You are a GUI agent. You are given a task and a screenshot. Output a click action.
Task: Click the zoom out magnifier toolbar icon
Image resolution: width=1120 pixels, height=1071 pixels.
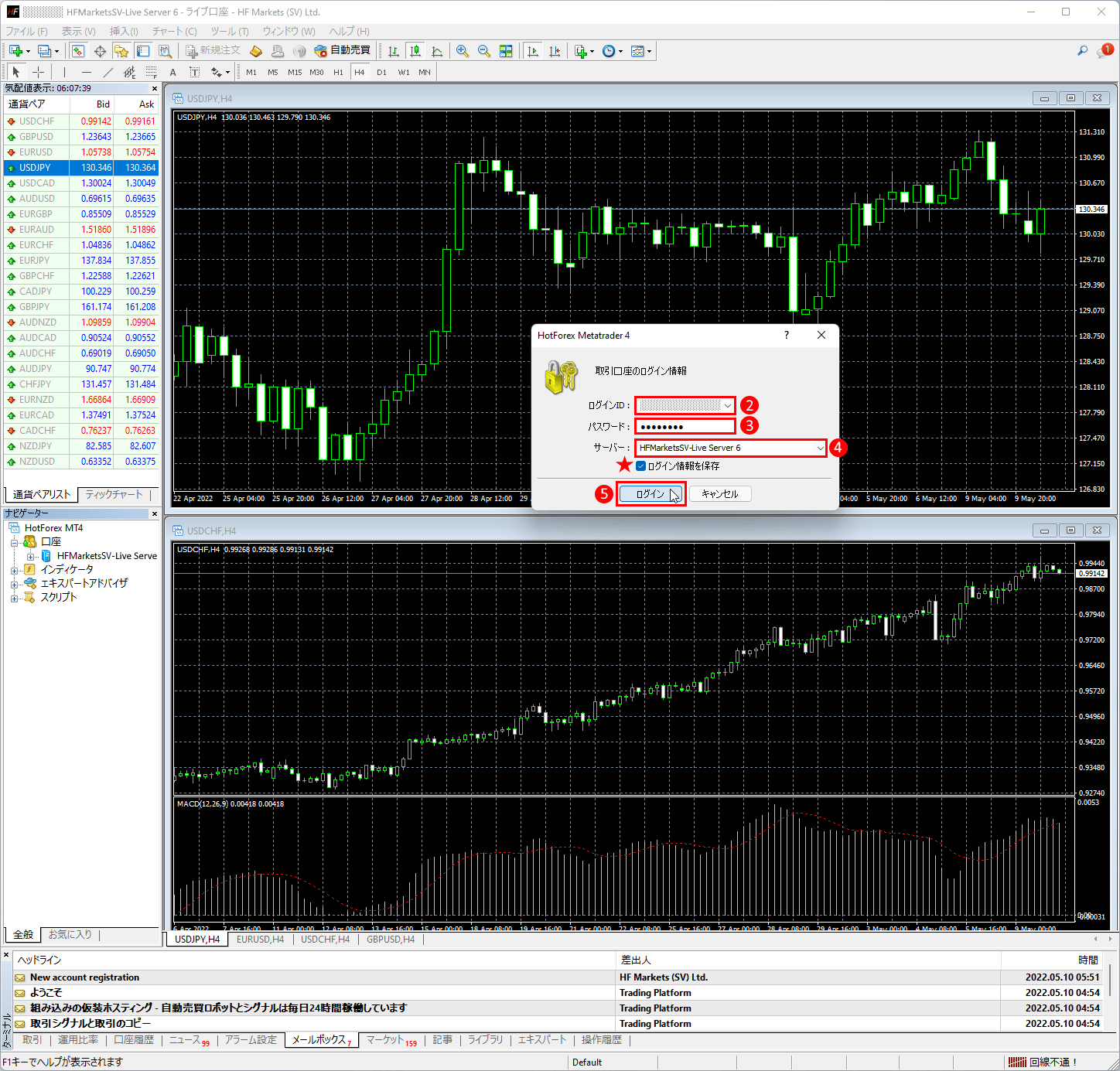click(x=484, y=51)
